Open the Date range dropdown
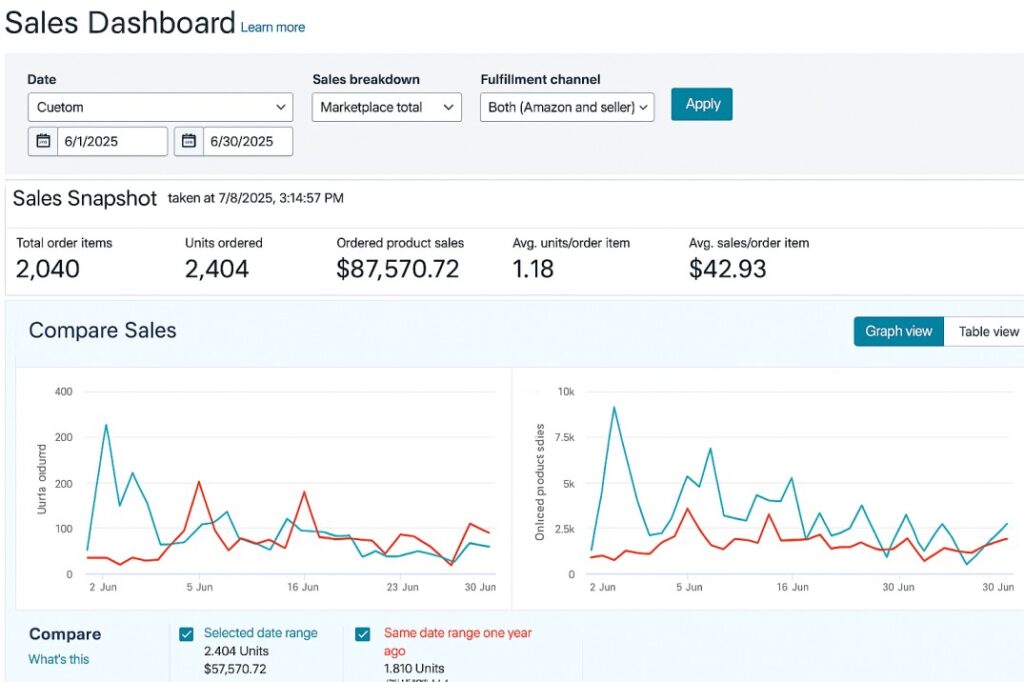 pos(160,107)
